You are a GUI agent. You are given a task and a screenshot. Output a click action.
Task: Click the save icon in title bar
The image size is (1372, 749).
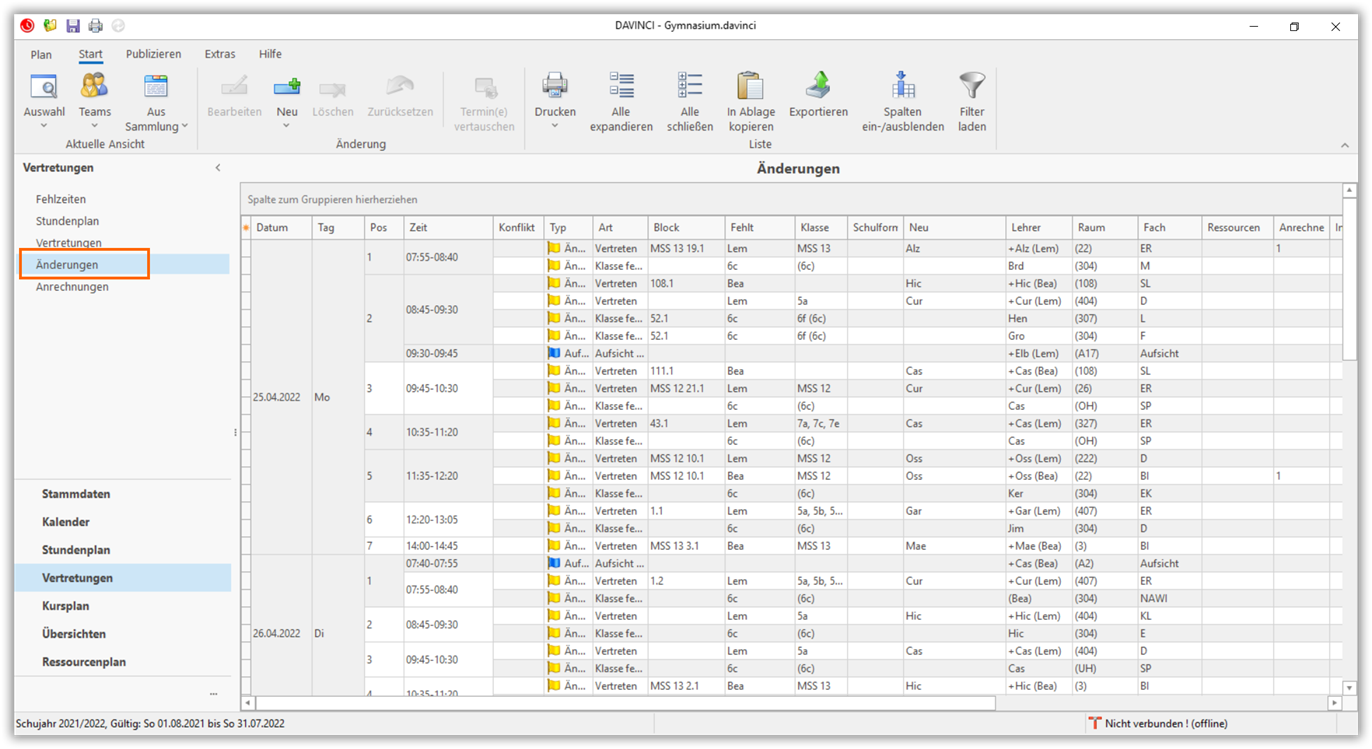(73, 26)
